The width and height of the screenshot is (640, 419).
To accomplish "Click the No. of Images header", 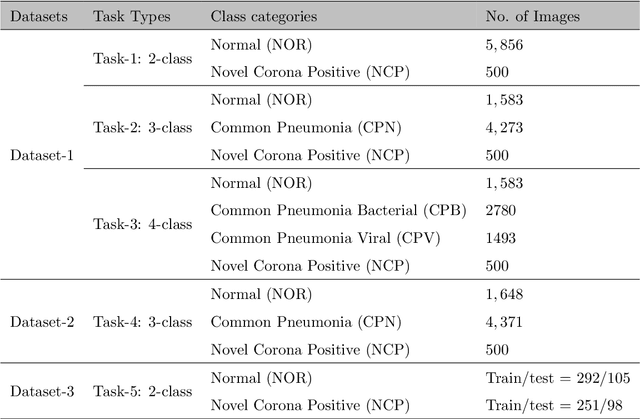I will [x=530, y=18].
